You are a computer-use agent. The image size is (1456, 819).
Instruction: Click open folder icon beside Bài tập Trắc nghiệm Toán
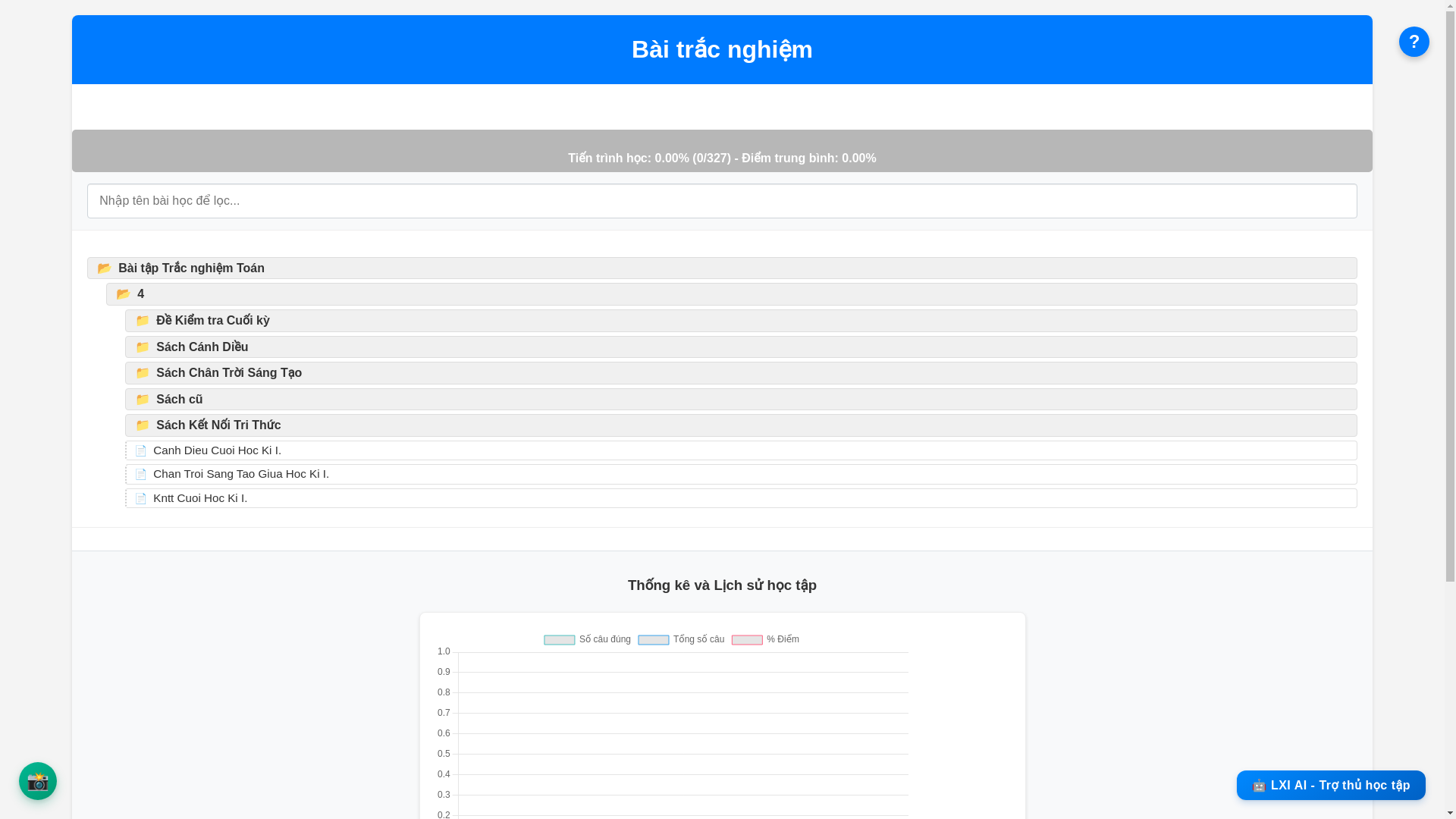click(x=105, y=268)
